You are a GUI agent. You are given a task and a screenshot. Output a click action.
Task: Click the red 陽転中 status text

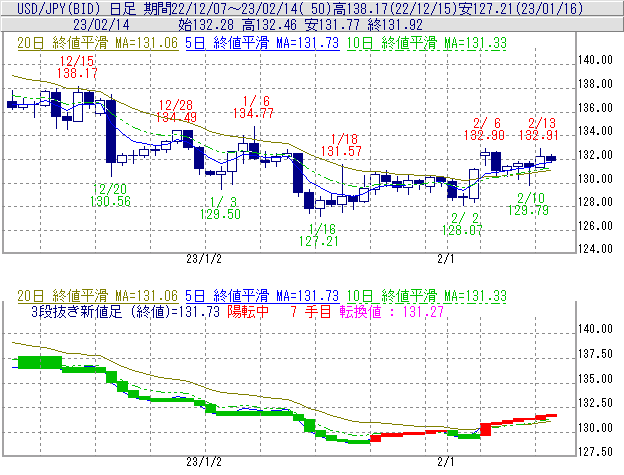pos(248,311)
